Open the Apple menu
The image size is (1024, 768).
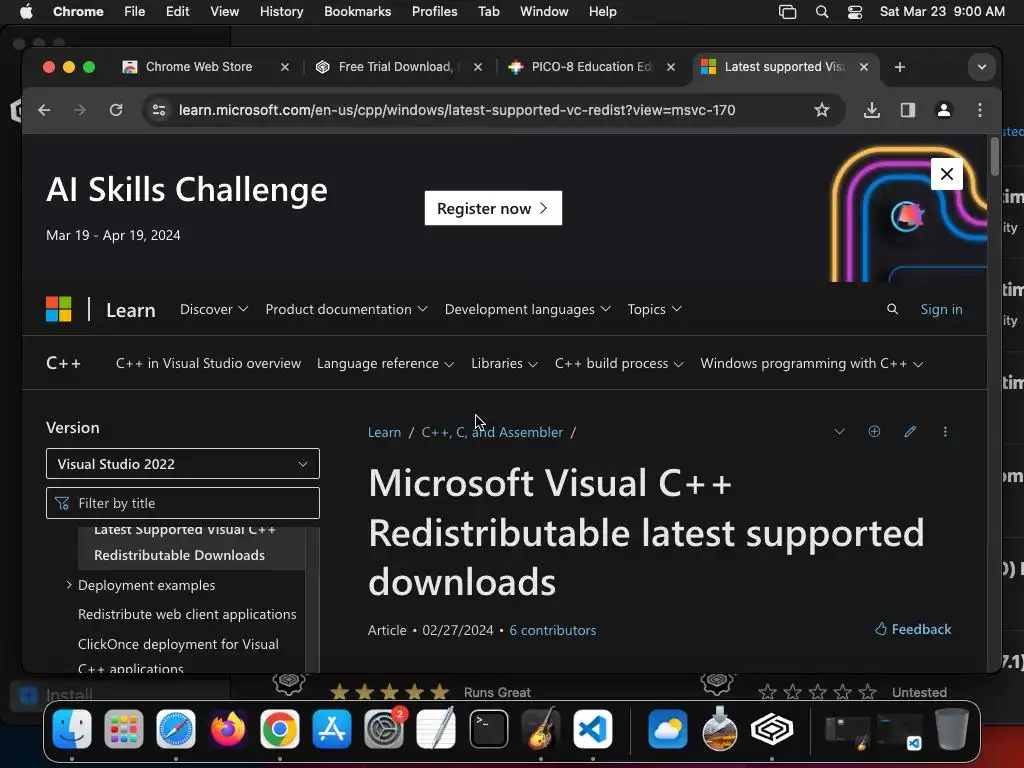tap(26, 12)
